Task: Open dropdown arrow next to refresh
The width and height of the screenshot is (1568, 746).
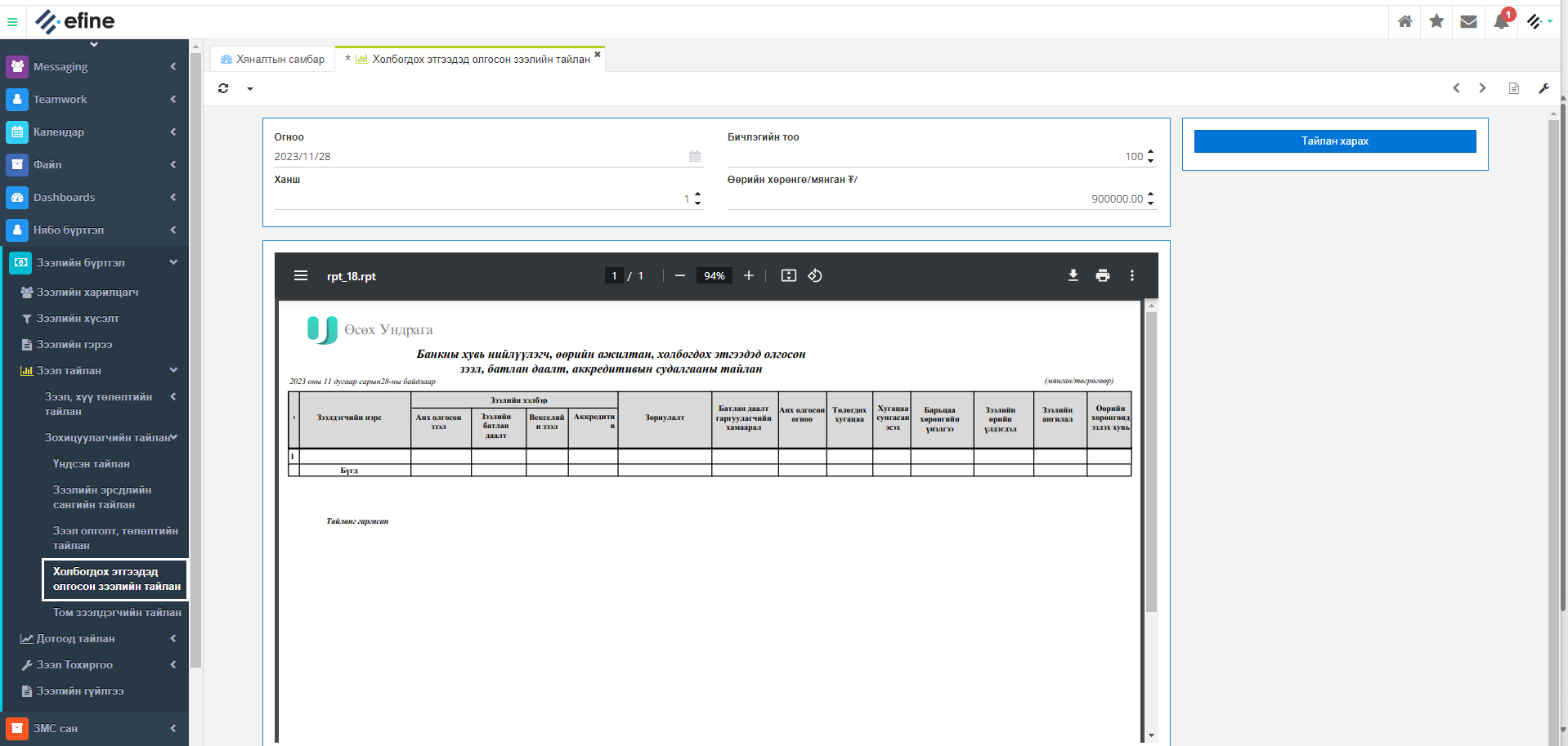Action: click(250, 89)
